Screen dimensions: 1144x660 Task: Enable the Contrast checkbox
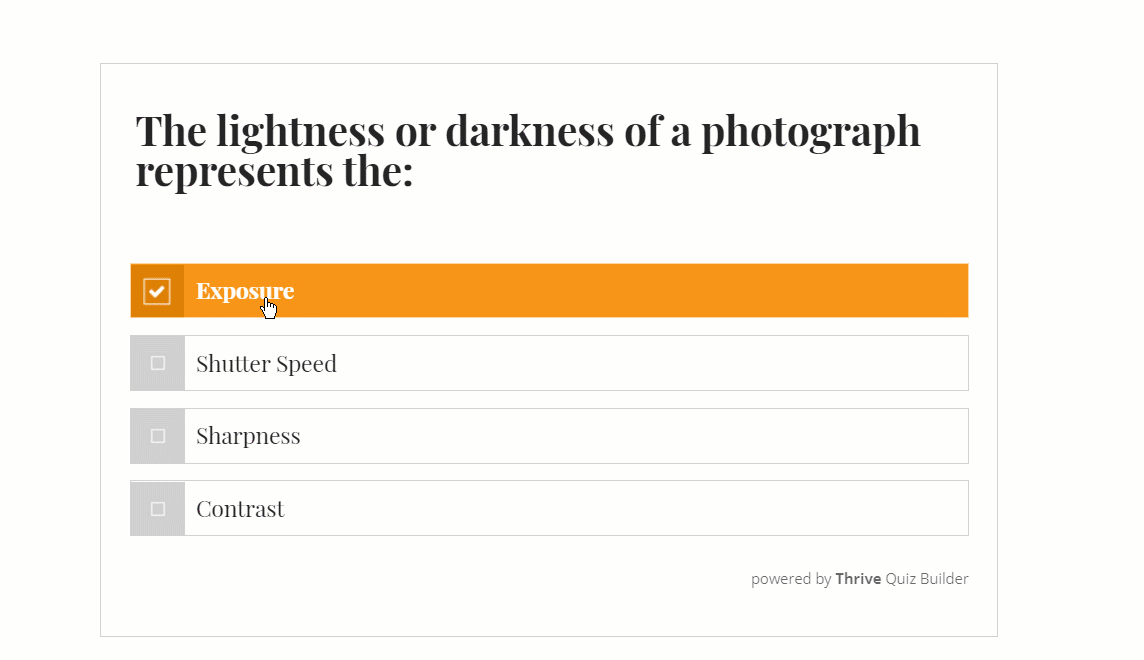click(x=158, y=509)
